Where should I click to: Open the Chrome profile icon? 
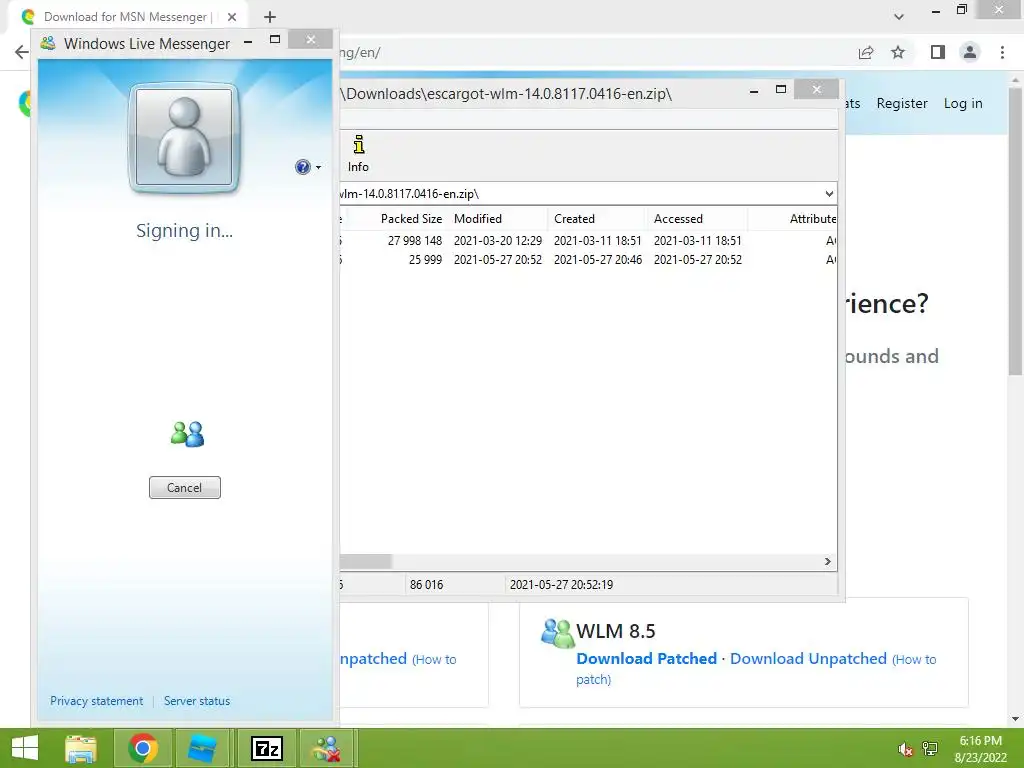(x=970, y=52)
